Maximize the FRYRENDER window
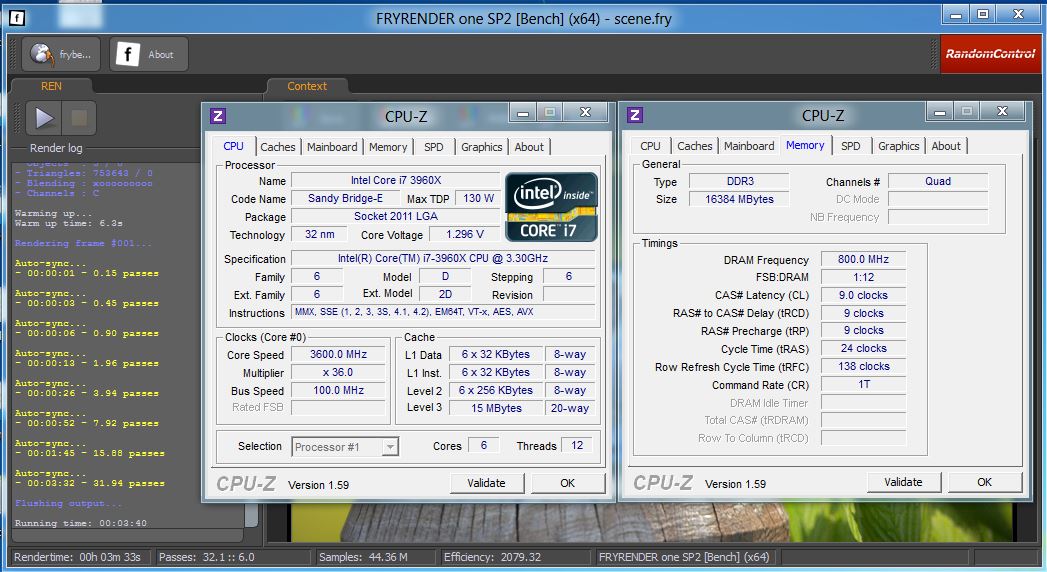1047x572 pixels. click(x=983, y=14)
